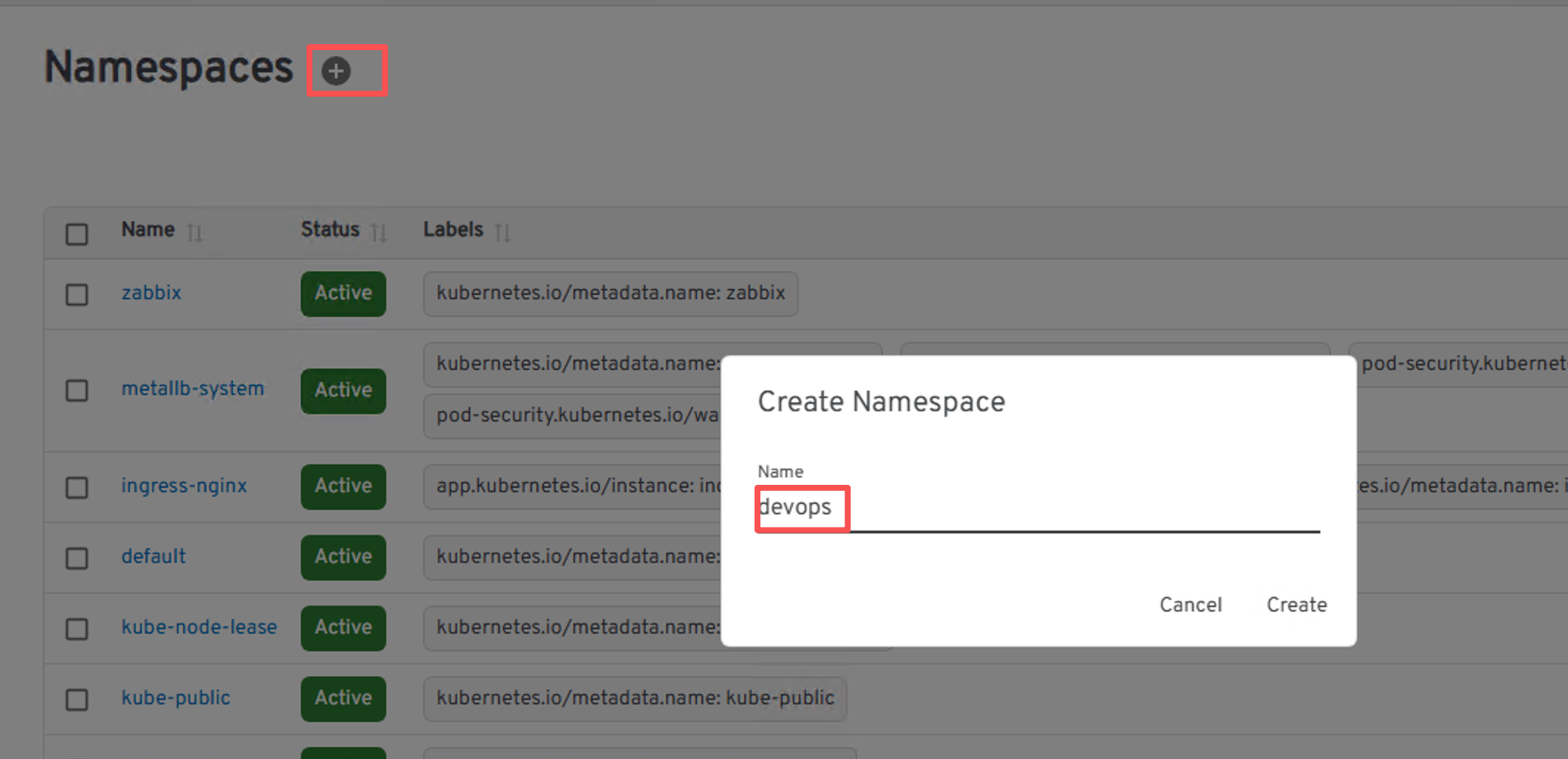The width and height of the screenshot is (1568, 759).
Task: Check the zabbix namespace checkbox
Action: coord(77,295)
